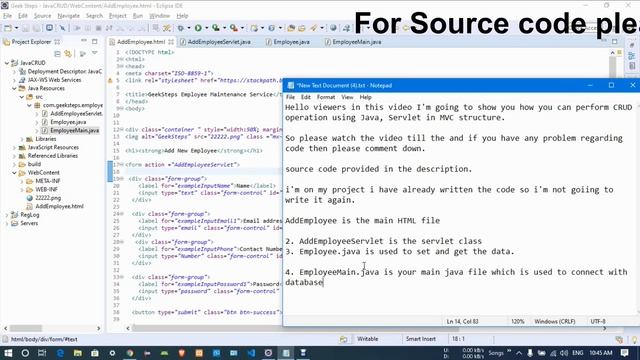Collapse the WebContent folder node
This screenshot has width=640, height=360.
pos(14,173)
